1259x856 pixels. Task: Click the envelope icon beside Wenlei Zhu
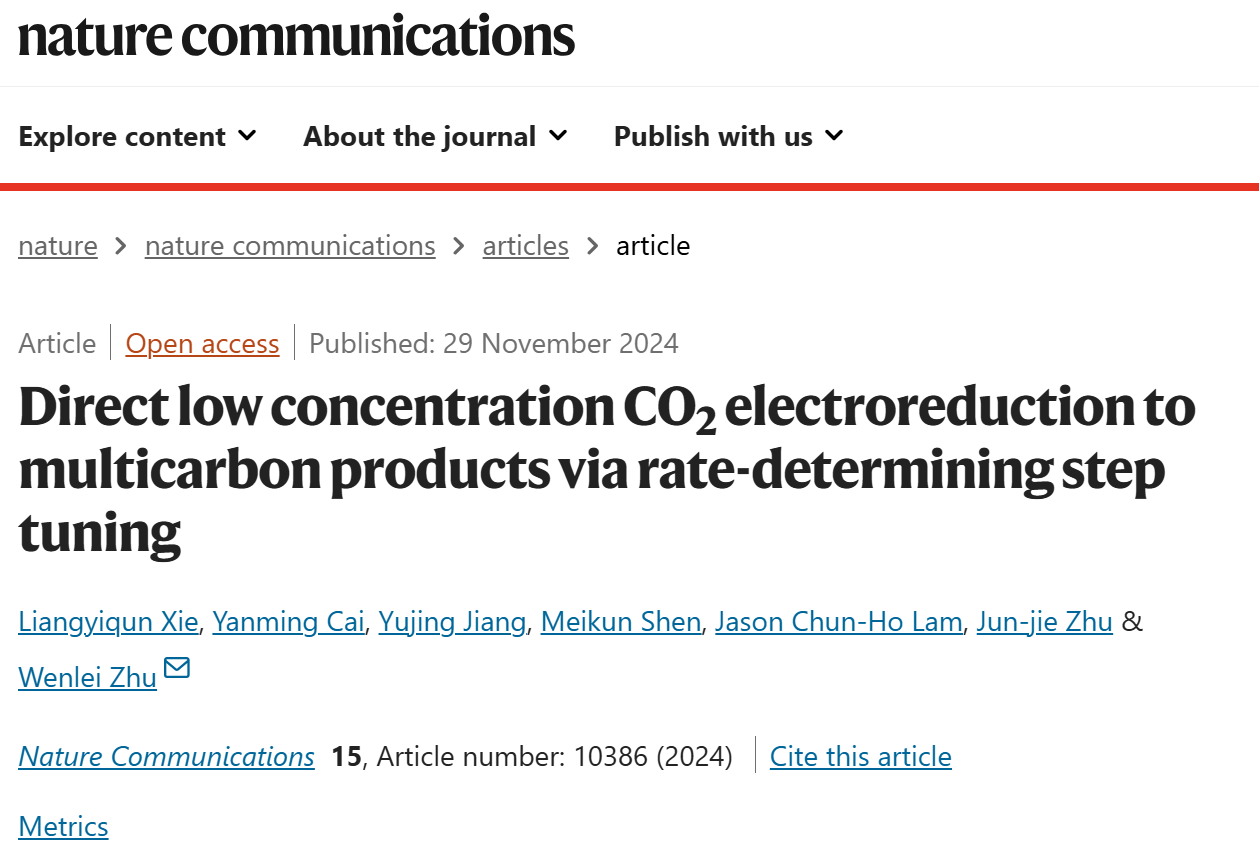click(177, 668)
